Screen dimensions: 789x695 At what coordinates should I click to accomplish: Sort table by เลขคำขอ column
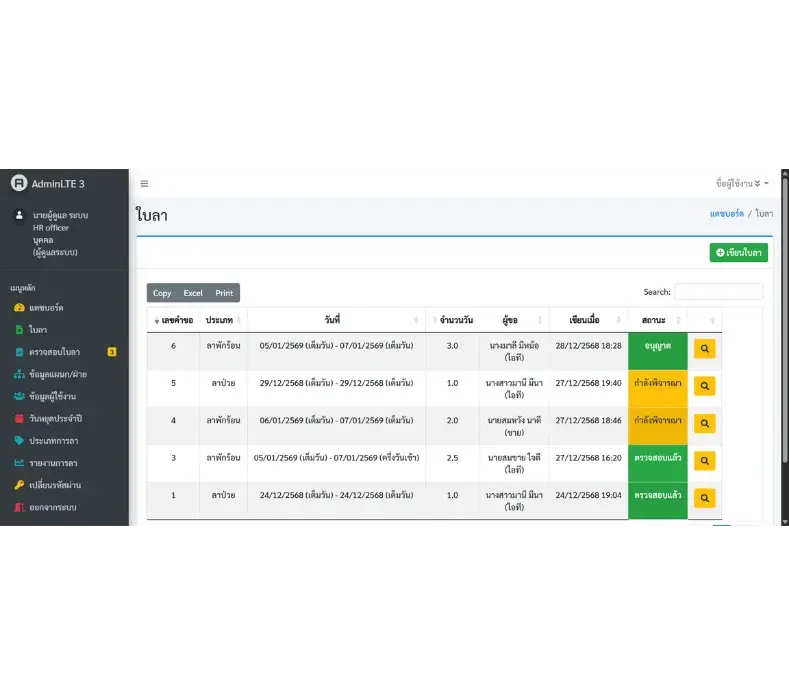tap(173, 320)
